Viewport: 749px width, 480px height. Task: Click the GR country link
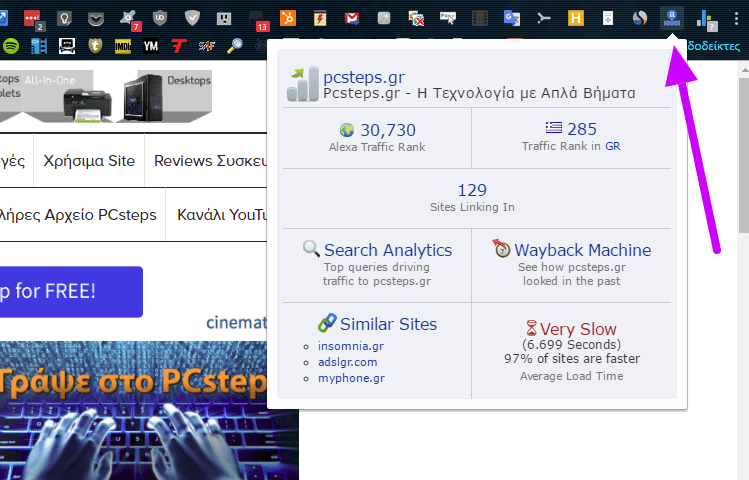[x=612, y=146]
